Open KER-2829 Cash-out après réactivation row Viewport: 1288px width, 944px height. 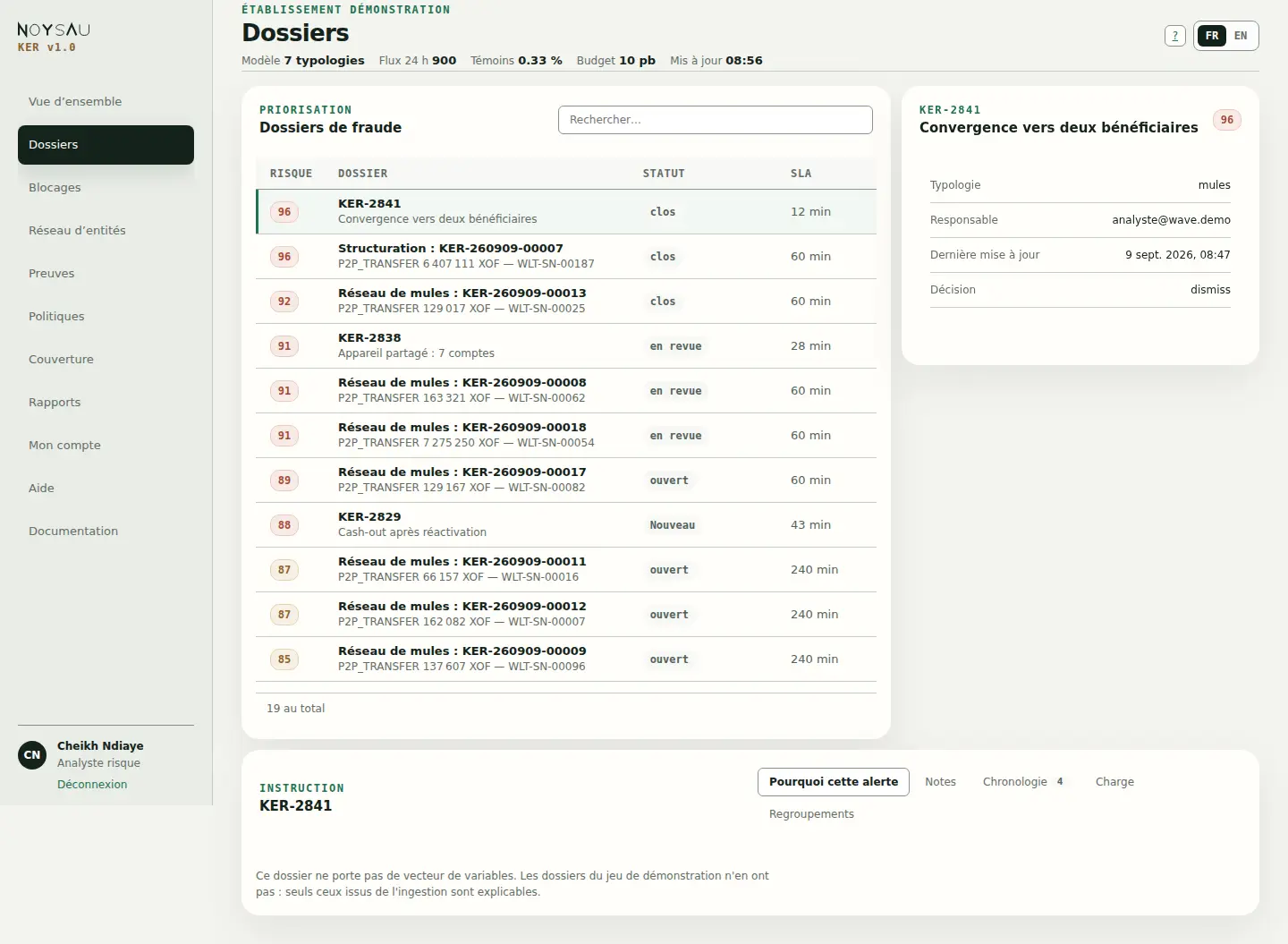[x=566, y=525]
